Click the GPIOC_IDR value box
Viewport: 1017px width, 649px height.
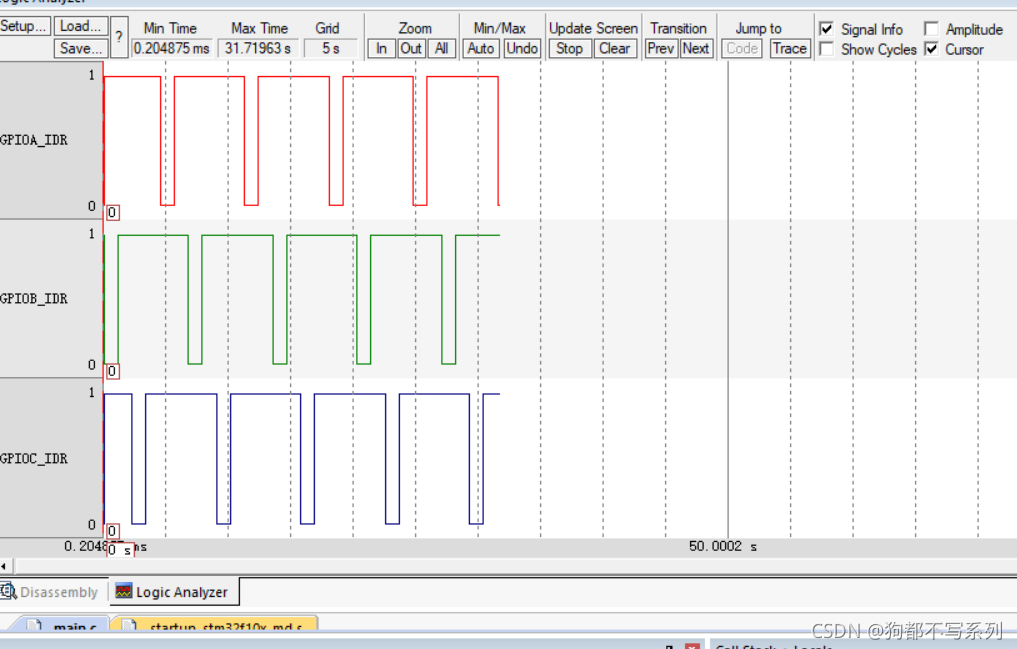coord(112,531)
